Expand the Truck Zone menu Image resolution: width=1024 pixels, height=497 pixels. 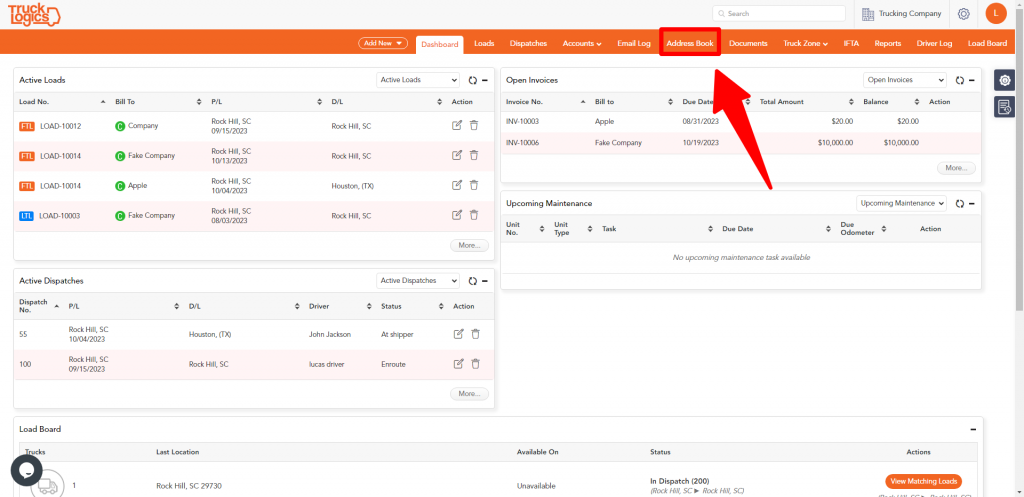[806, 44]
